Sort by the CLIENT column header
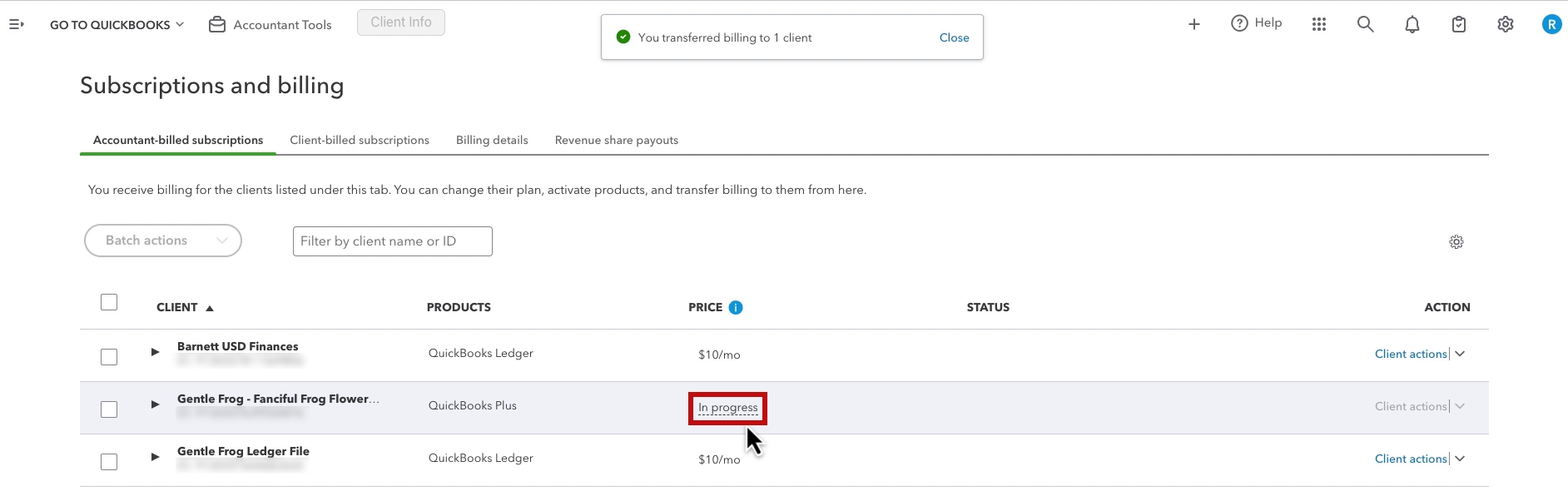This screenshot has height=501, width=1568. coord(185,307)
